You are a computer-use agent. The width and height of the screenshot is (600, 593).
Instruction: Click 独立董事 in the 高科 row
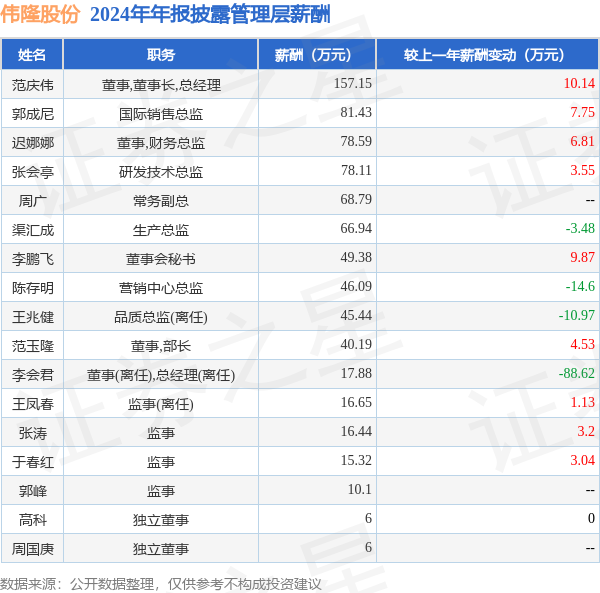(x=161, y=520)
